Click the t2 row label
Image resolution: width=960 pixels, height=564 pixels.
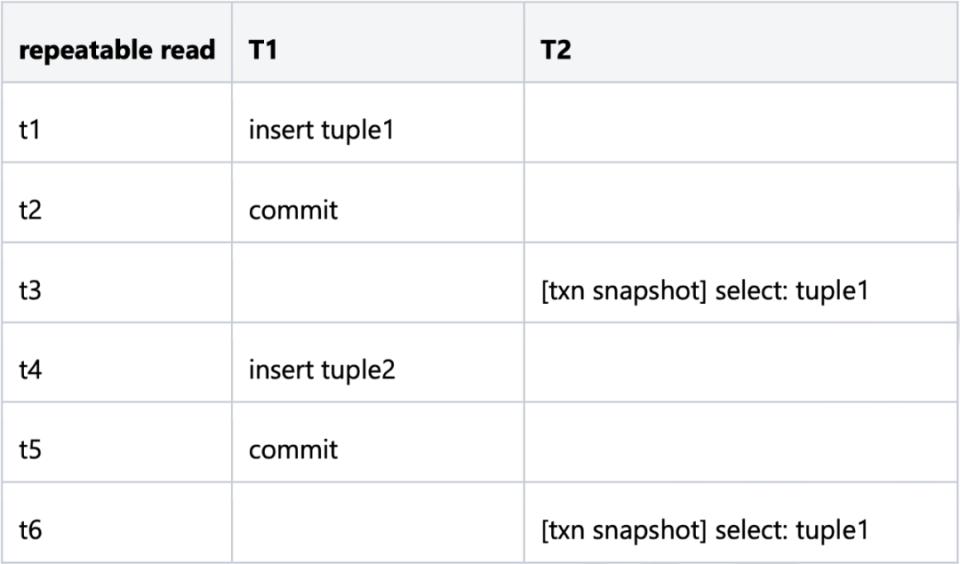coord(31,210)
